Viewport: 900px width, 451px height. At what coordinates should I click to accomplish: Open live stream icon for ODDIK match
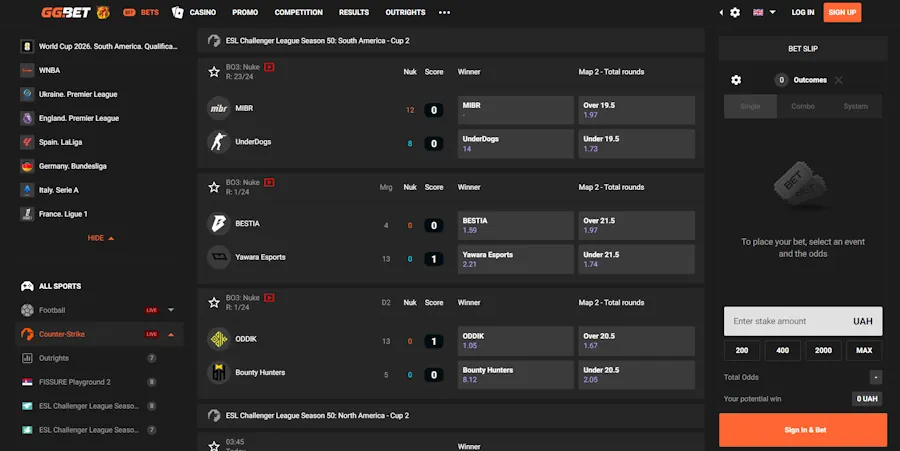tap(269, 298)
